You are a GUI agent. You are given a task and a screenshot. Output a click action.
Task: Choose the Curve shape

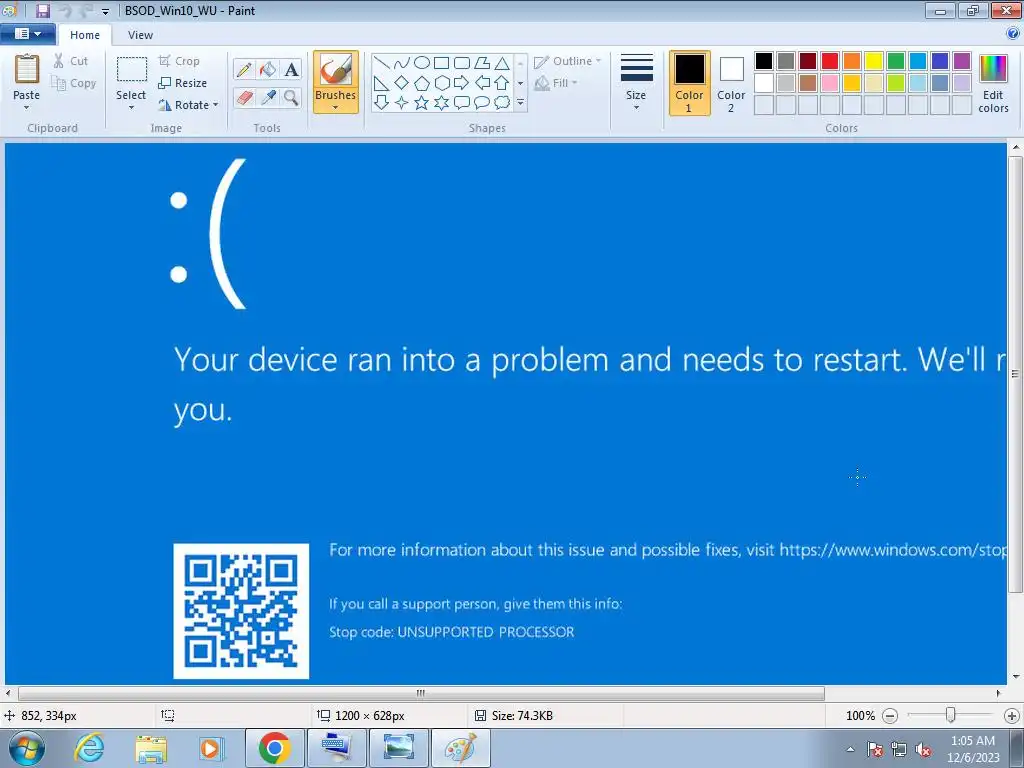coord(402,63)
